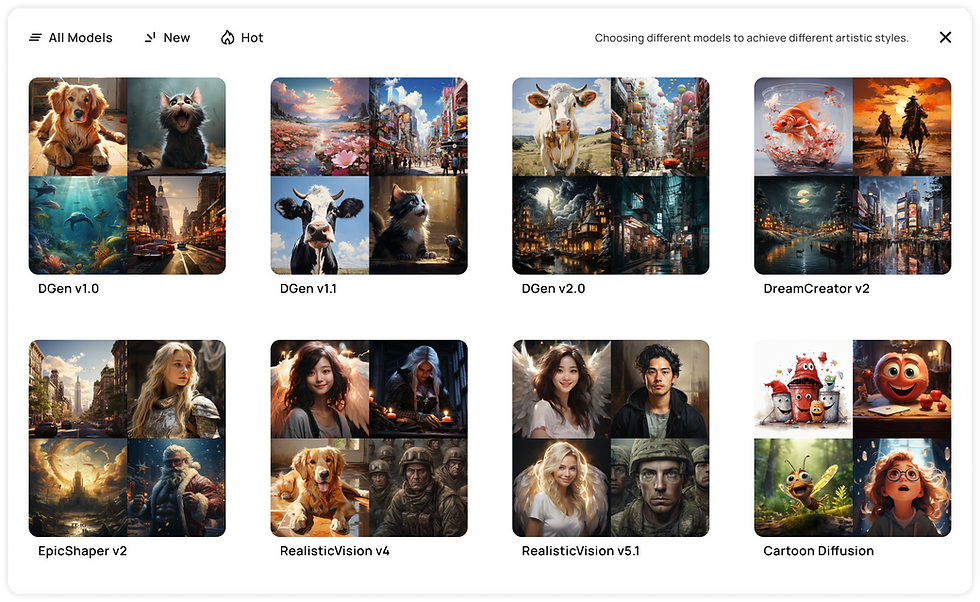Switch to the New tab

coord(168,38)
